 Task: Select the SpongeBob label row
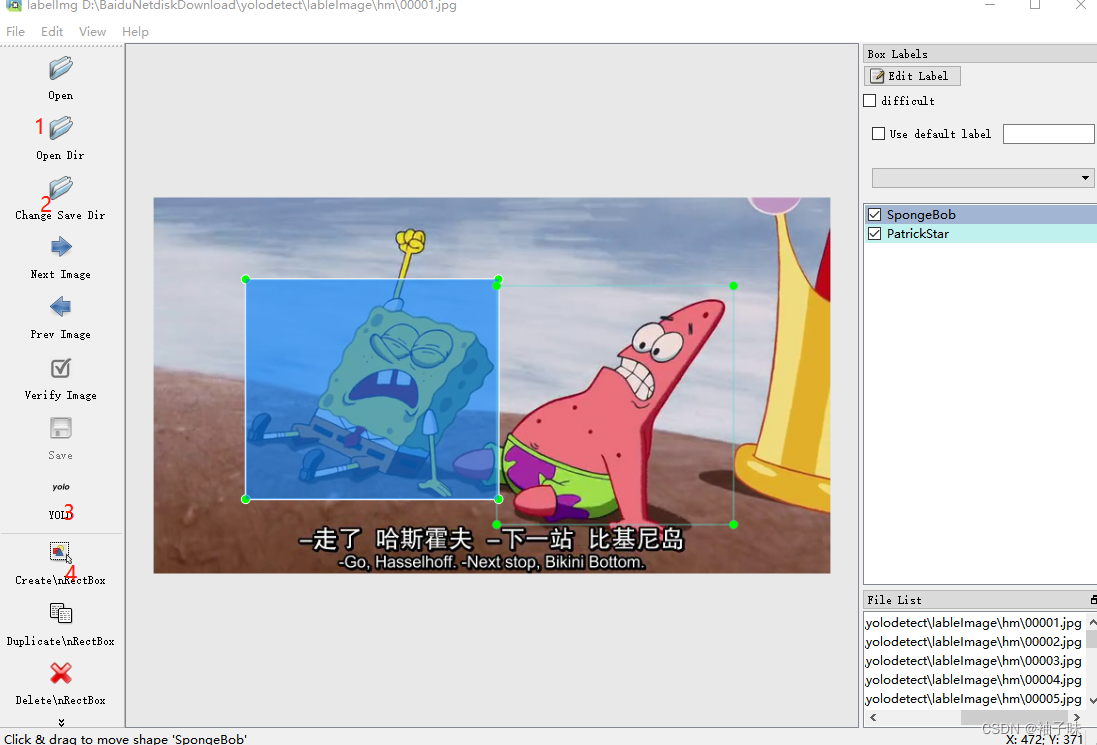click(981, 215)
